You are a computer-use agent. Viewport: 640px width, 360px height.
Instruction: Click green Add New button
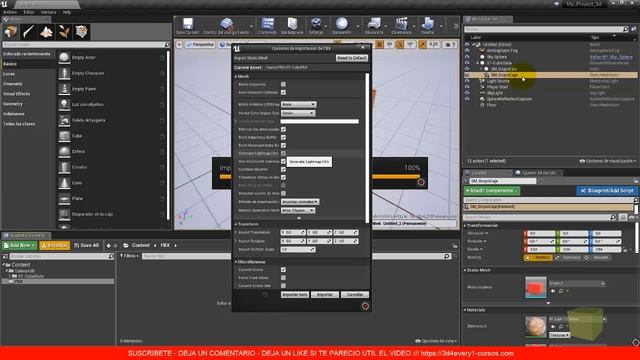coord(19,245)
